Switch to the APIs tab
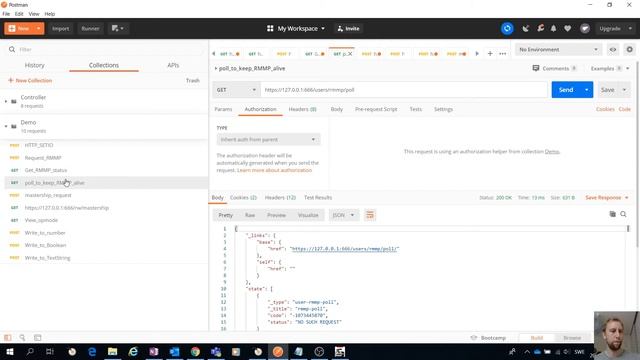The width and height of the screenshot is (640, 360). [x=173, y=65]
